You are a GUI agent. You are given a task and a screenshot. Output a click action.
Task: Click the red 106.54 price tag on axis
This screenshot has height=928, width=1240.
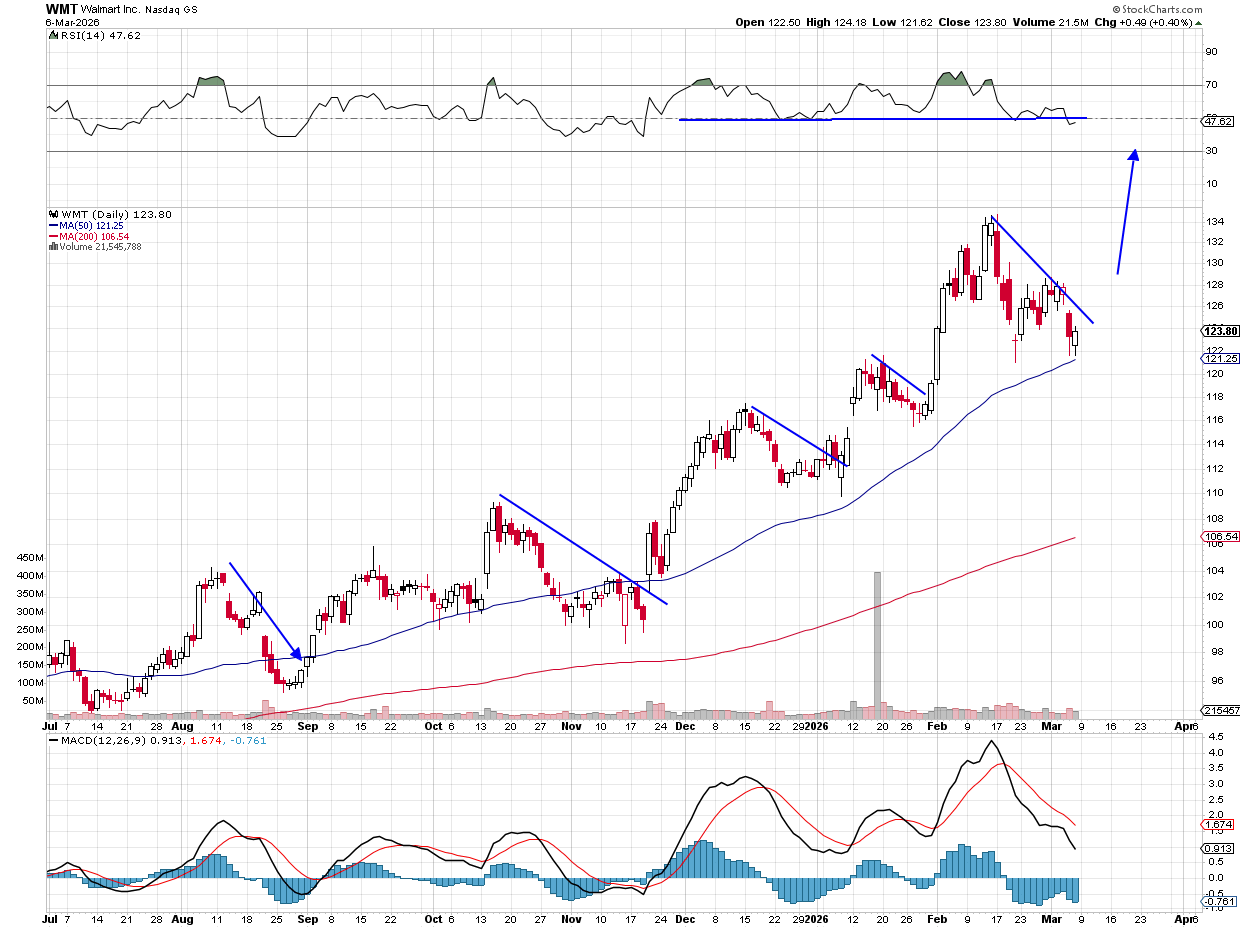[x=1218, y=537]
